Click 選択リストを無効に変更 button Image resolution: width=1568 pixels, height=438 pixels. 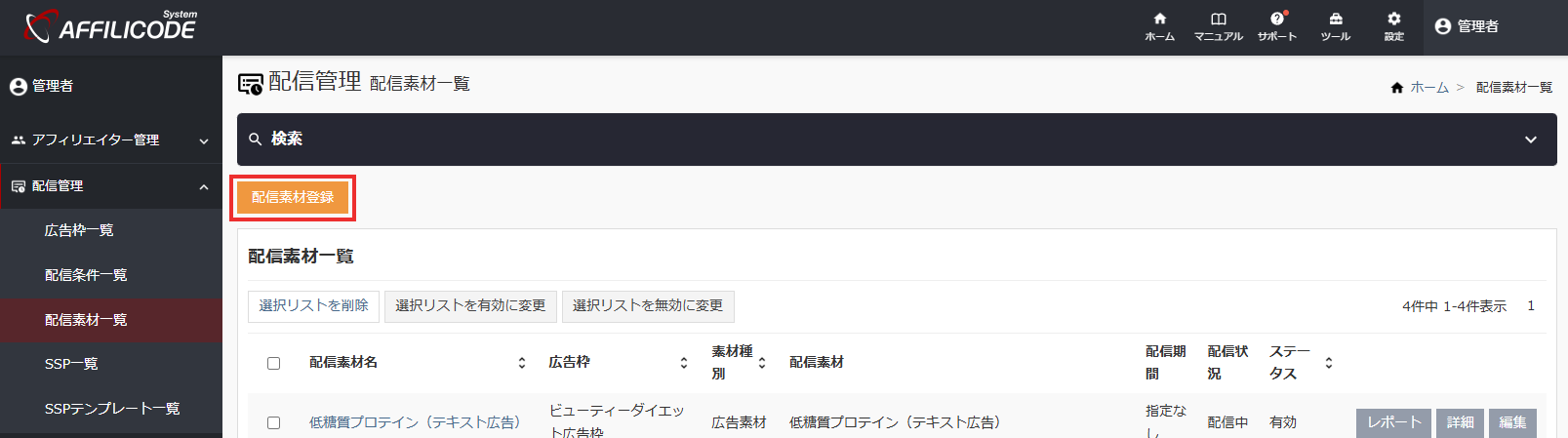pyautogui.click(x=647, y=306)
